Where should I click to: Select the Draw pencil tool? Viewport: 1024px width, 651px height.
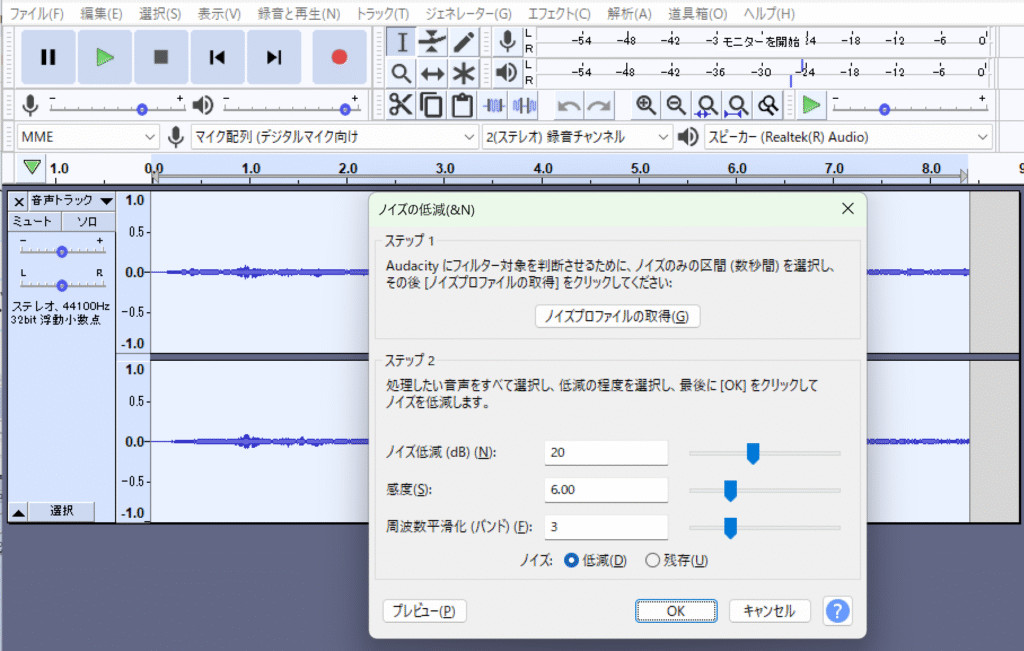(x=463, y=41)
